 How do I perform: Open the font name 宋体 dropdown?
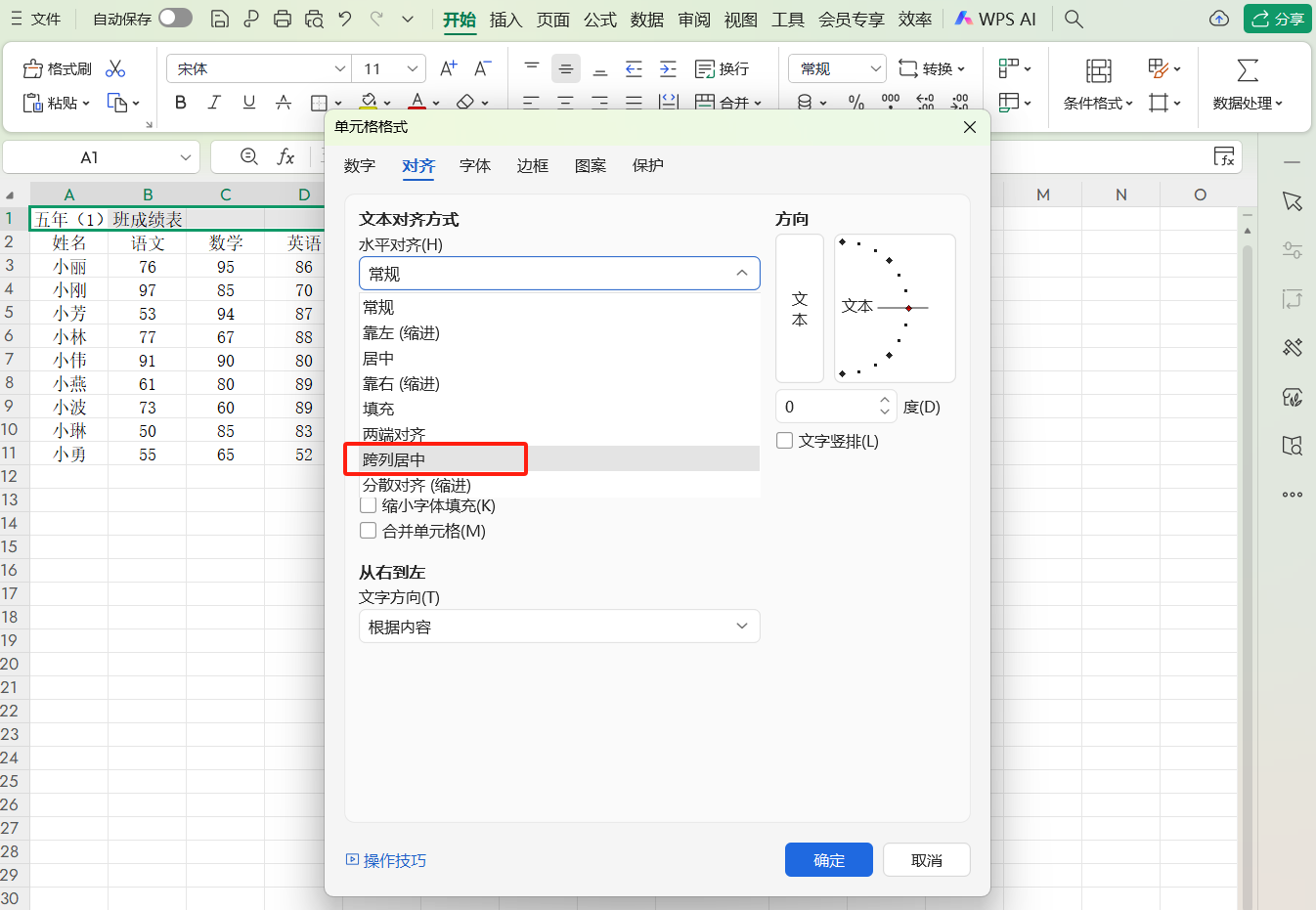339,68
